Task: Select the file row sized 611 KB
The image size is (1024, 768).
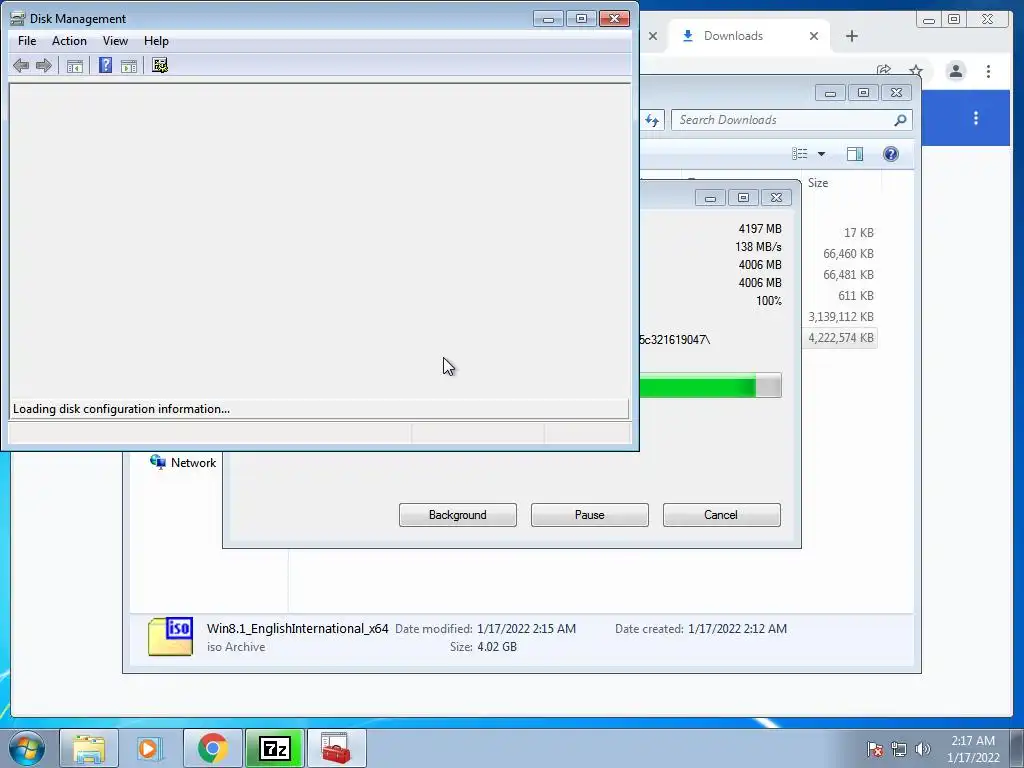Action: (x=856, y=295)
